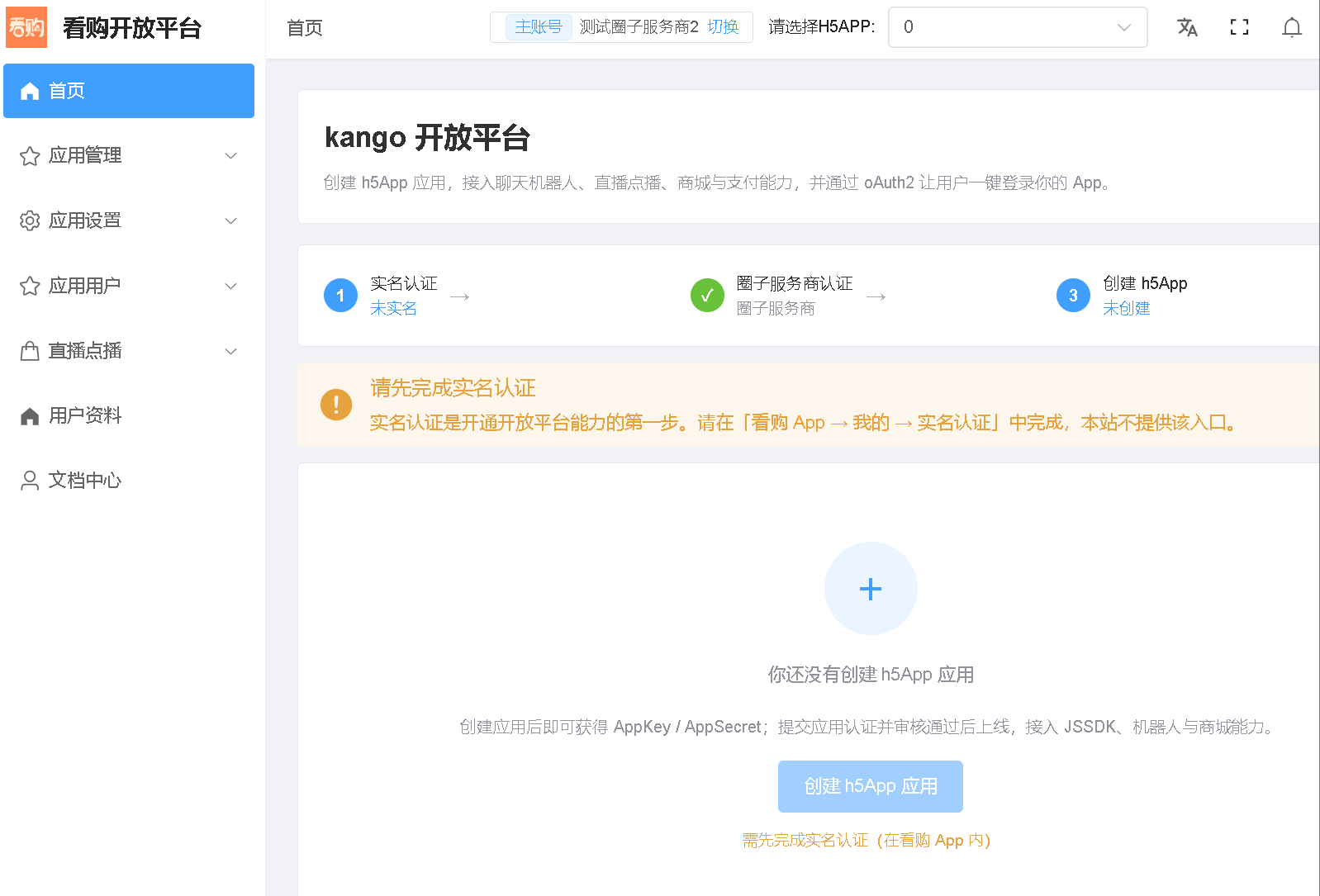This screenshot has width=1320, height=896.
Task: Click the home icon beside 首页
Action: click(30, 91)
